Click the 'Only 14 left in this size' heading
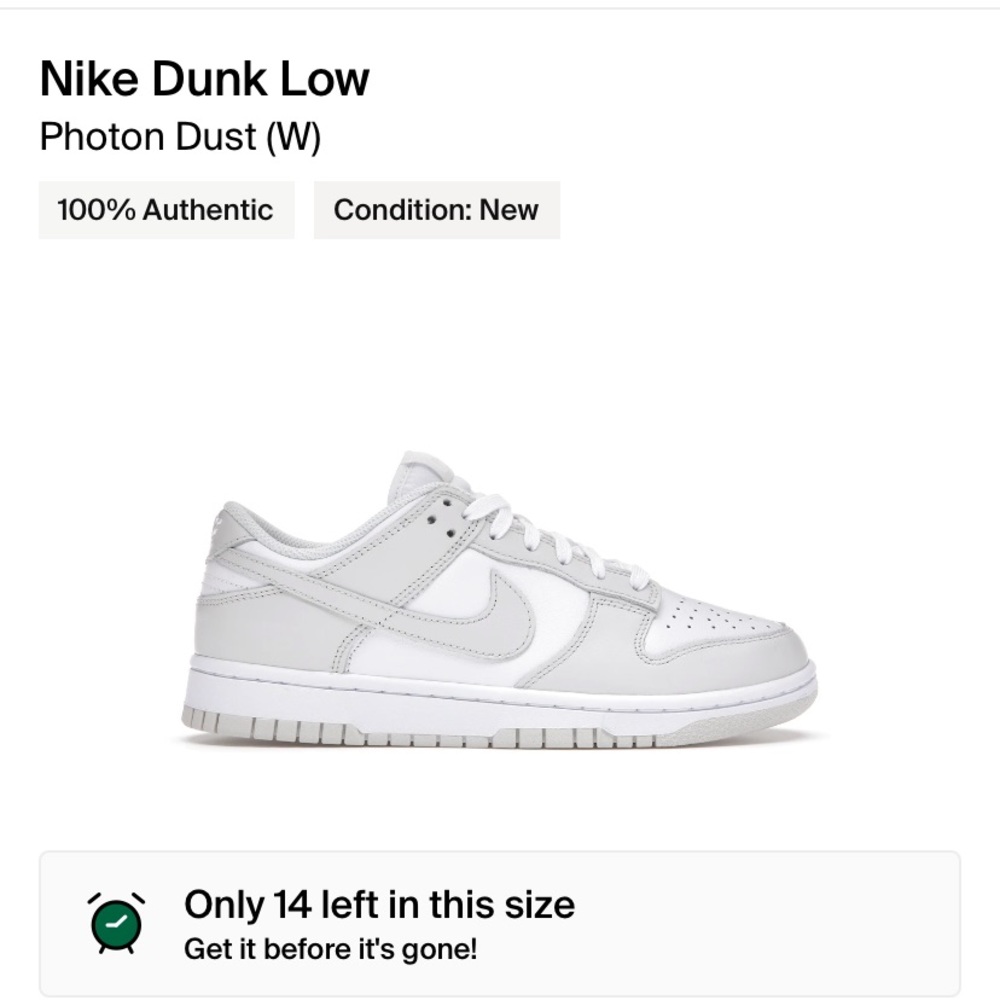This screenshot has width=1000, height=1000. (x=380, y=904)
